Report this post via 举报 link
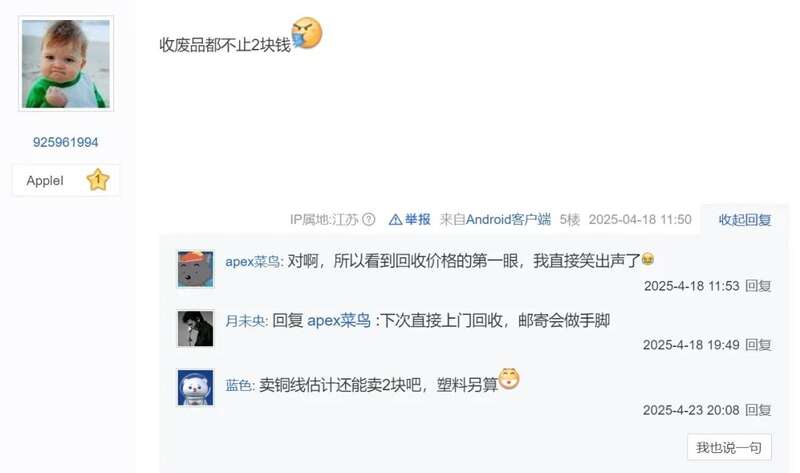Image resolution: width=800 pixels, height=473 pixels. click(x=417, y=219)
